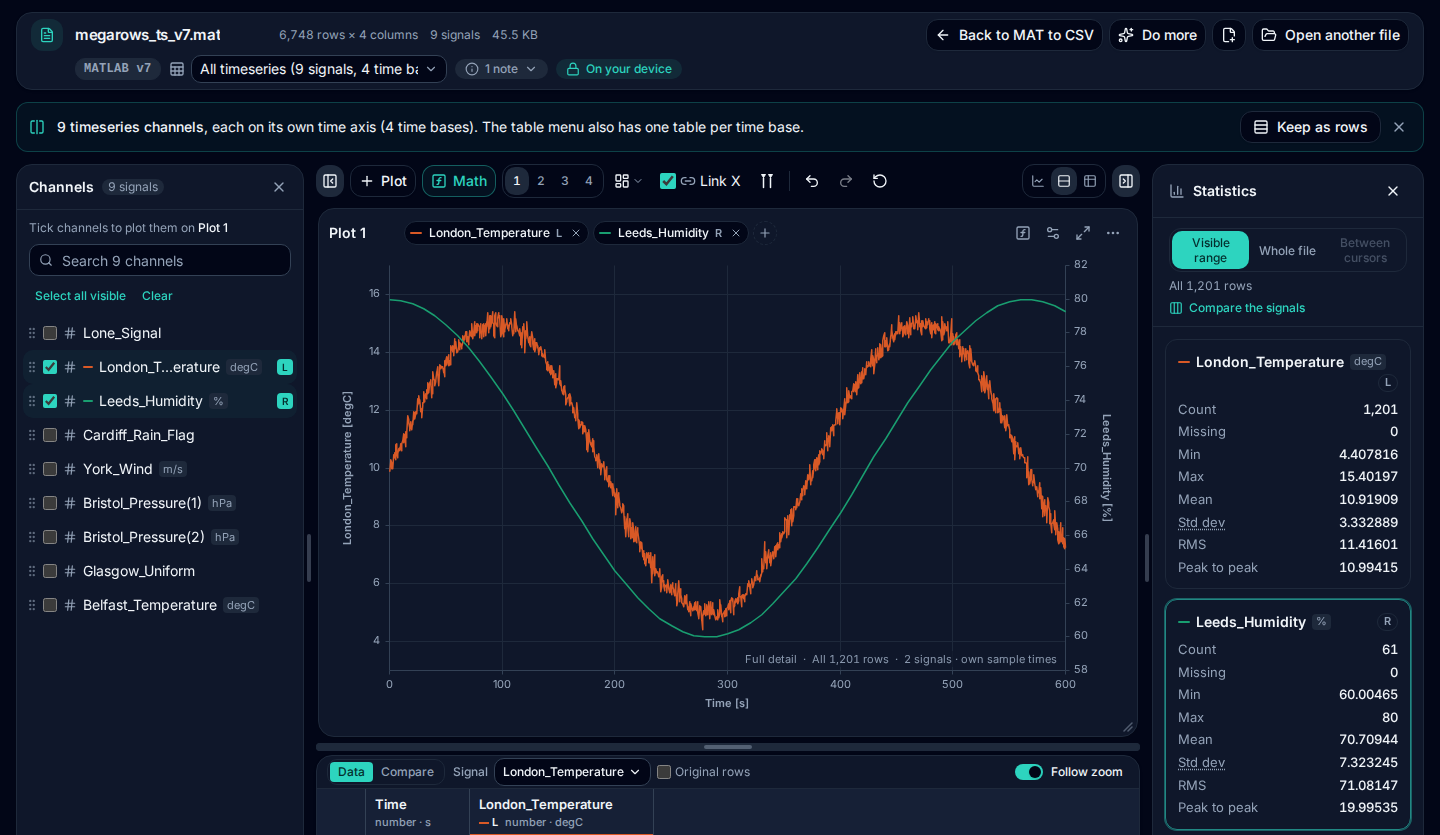Tick the York_Wind channel checkbox

point(50,469)
